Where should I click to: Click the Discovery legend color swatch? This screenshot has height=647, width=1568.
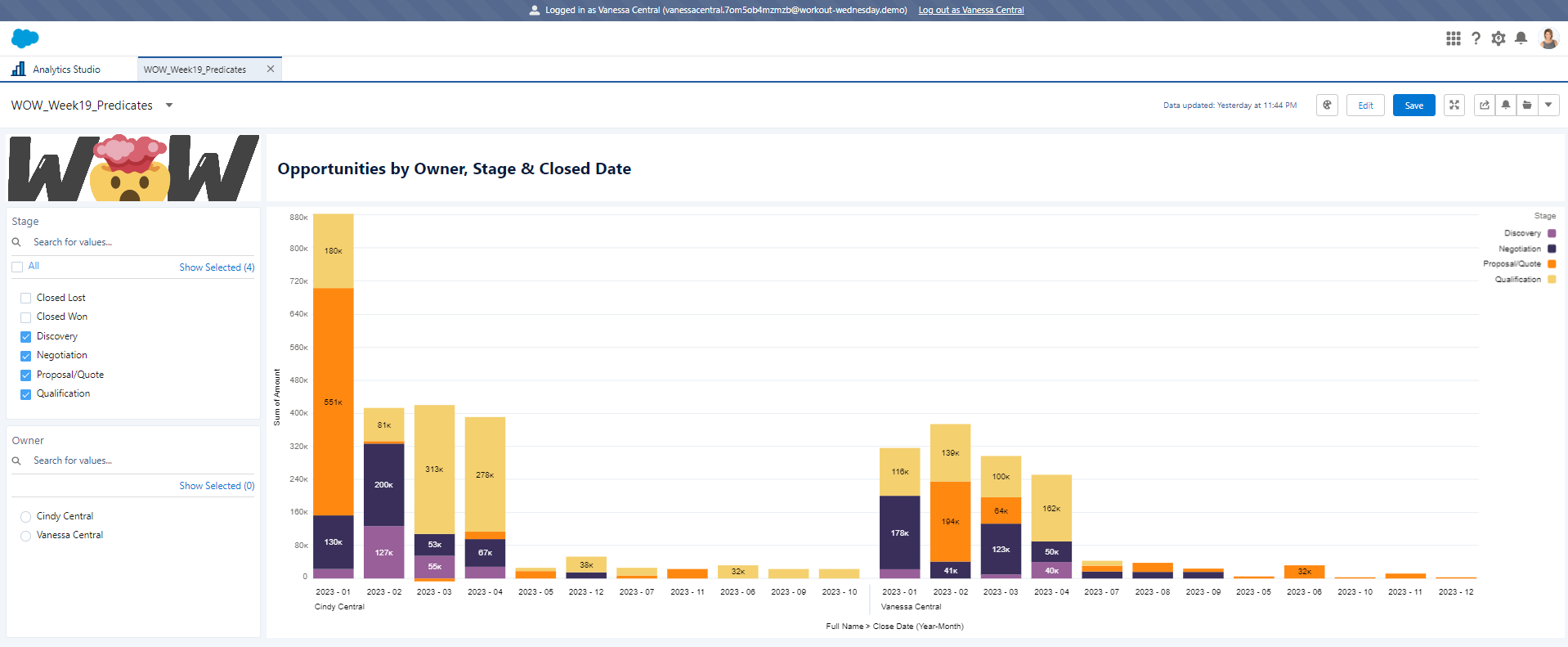coord(1552,233)
